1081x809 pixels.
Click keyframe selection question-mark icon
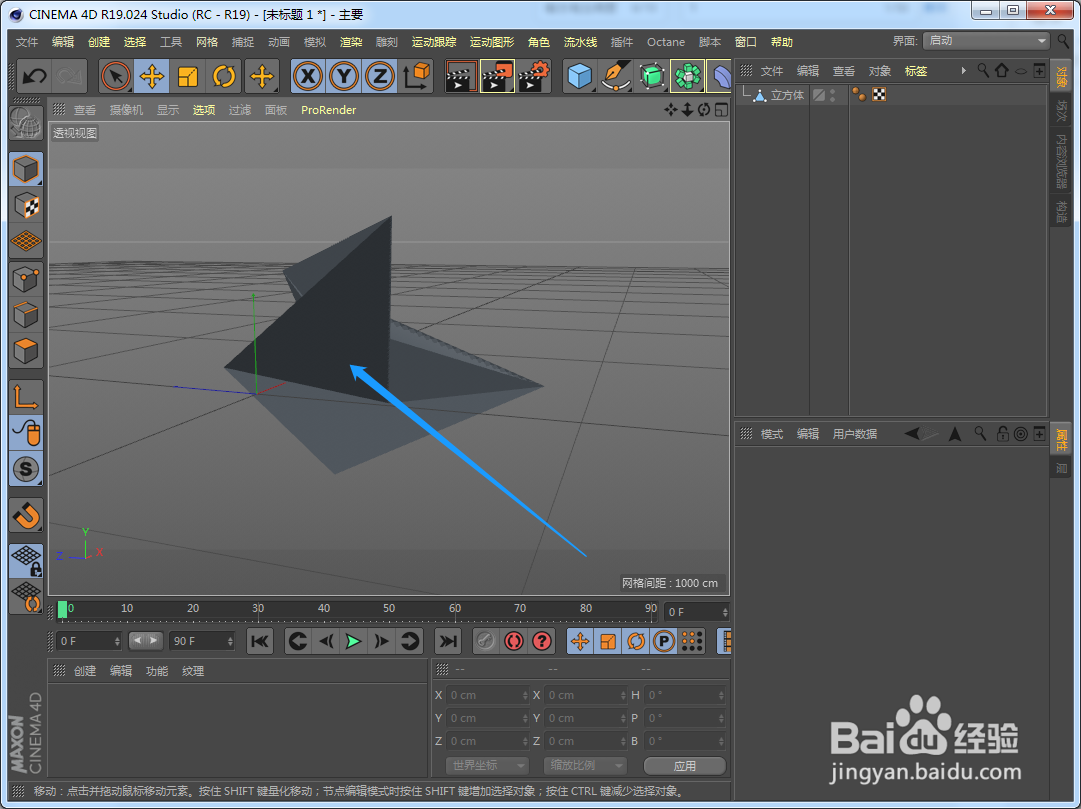pyautogui.click(x=542, y=641)
